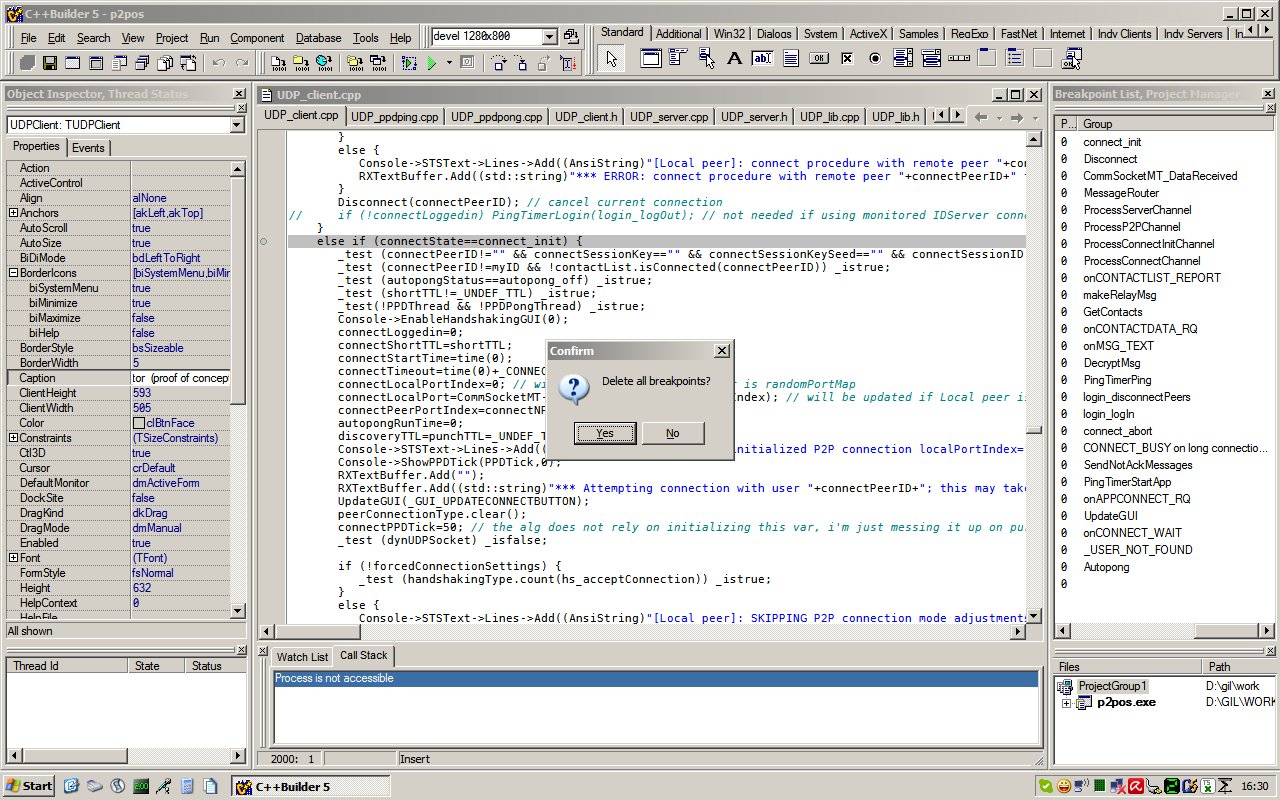Click the breakpoint marker in editor gutter
This screenshot has height=800, width=1280.
tap(264, 242)
